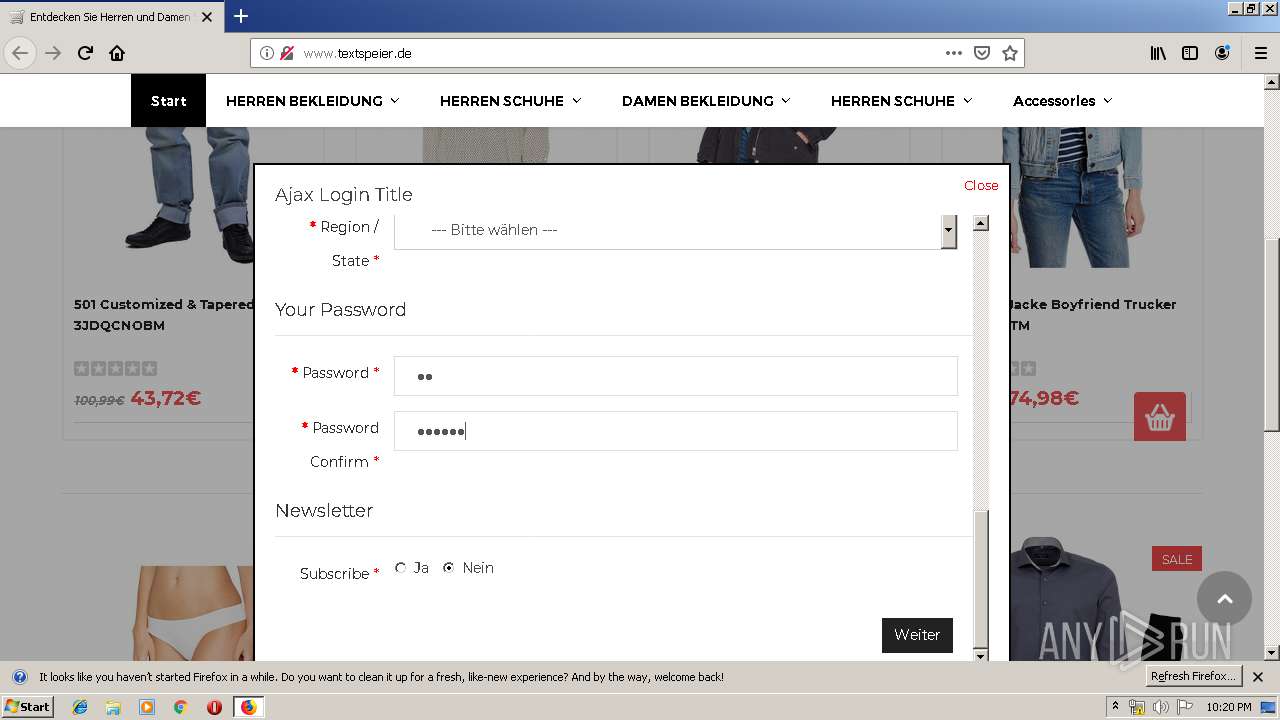Reload the current page
The image size is (1280, 720).
[85, 53]
